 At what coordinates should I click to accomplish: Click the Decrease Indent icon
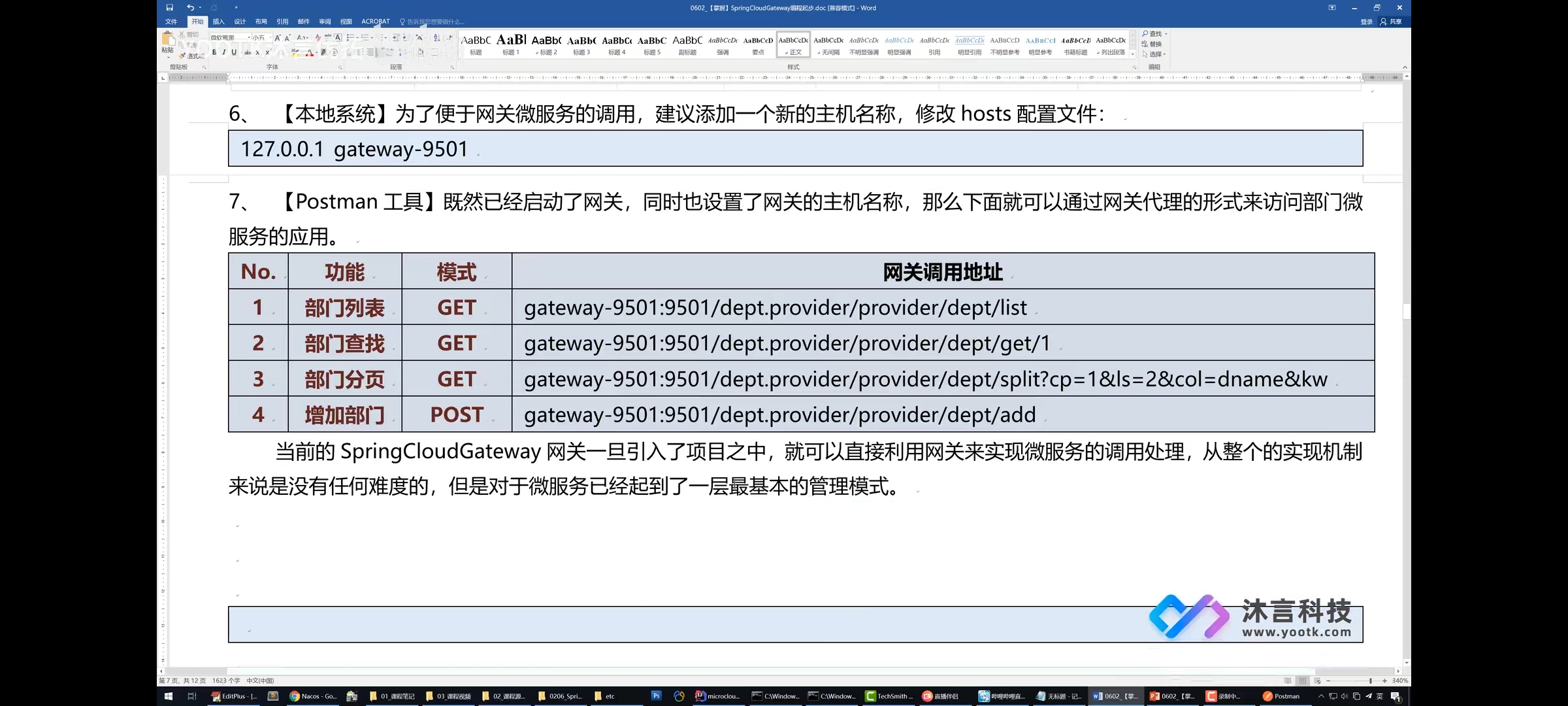[x=396, y=37]
